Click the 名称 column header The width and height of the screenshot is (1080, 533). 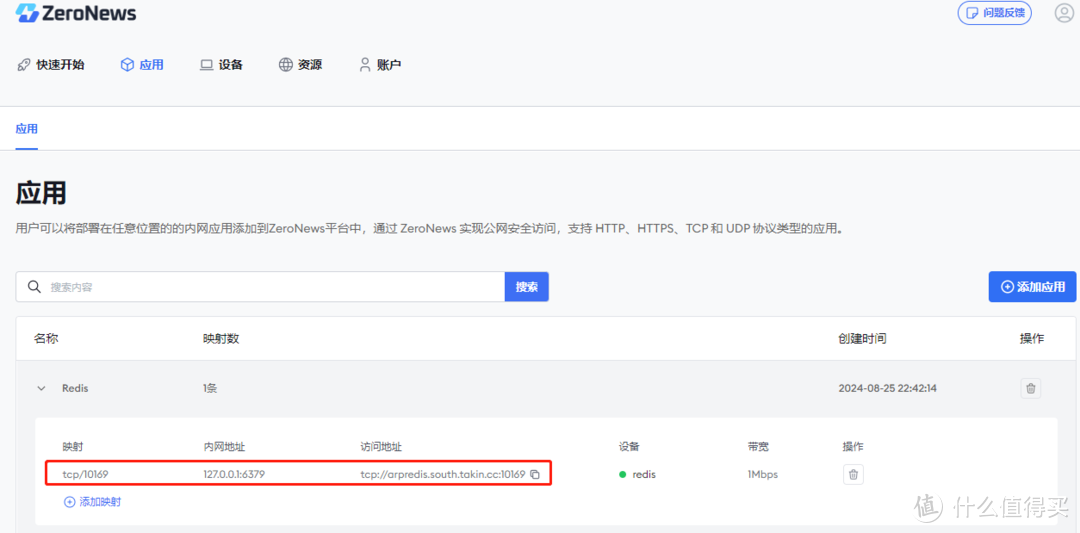[46, 339]
